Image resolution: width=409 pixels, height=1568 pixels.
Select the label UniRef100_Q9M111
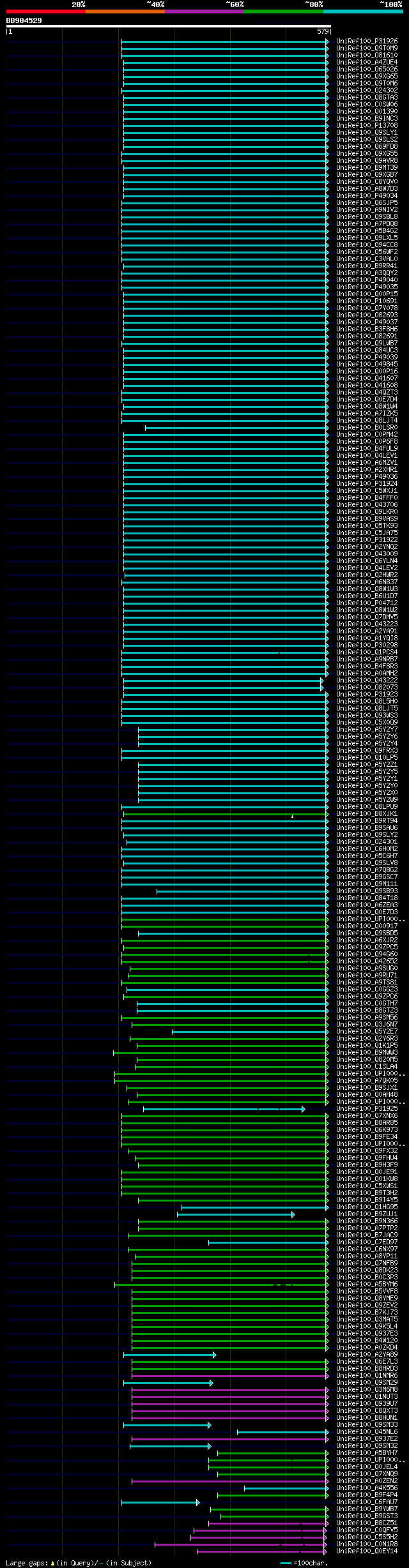click(x=367, y=884)
